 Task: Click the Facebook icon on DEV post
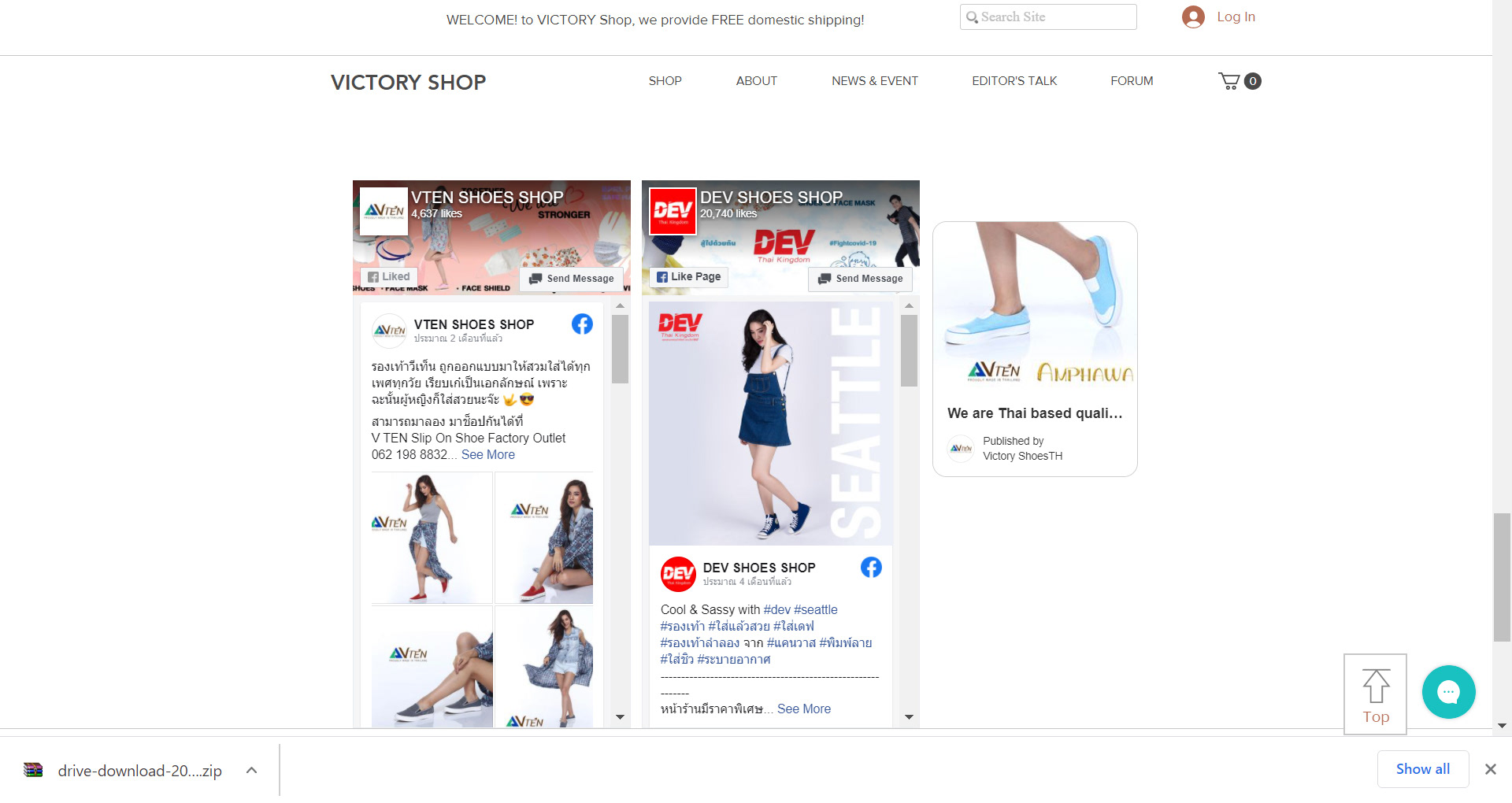pos(871,567)
